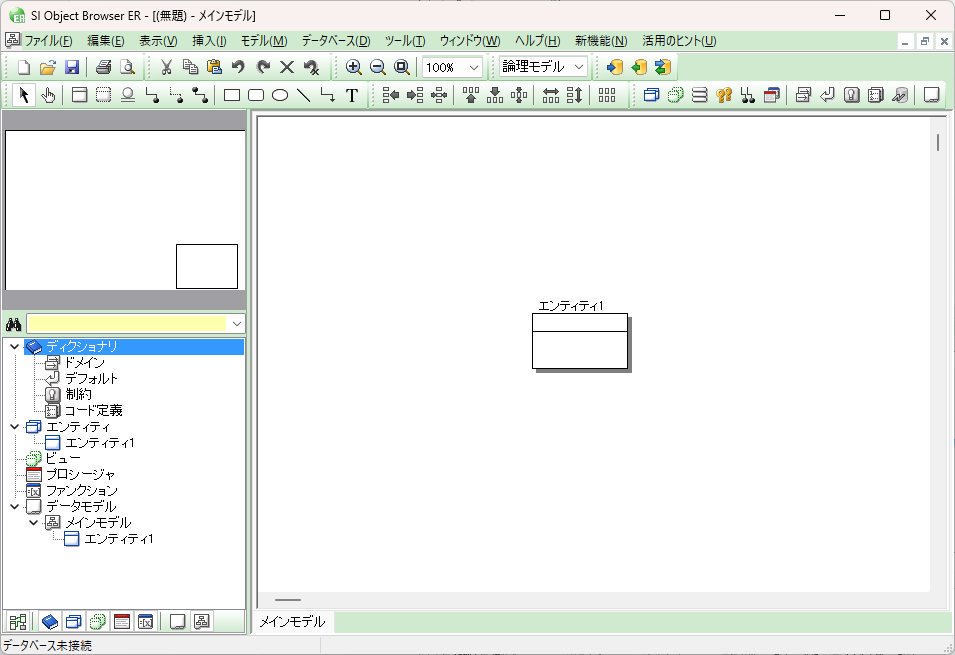Switch to the メインモデル tab

point(292,622)
